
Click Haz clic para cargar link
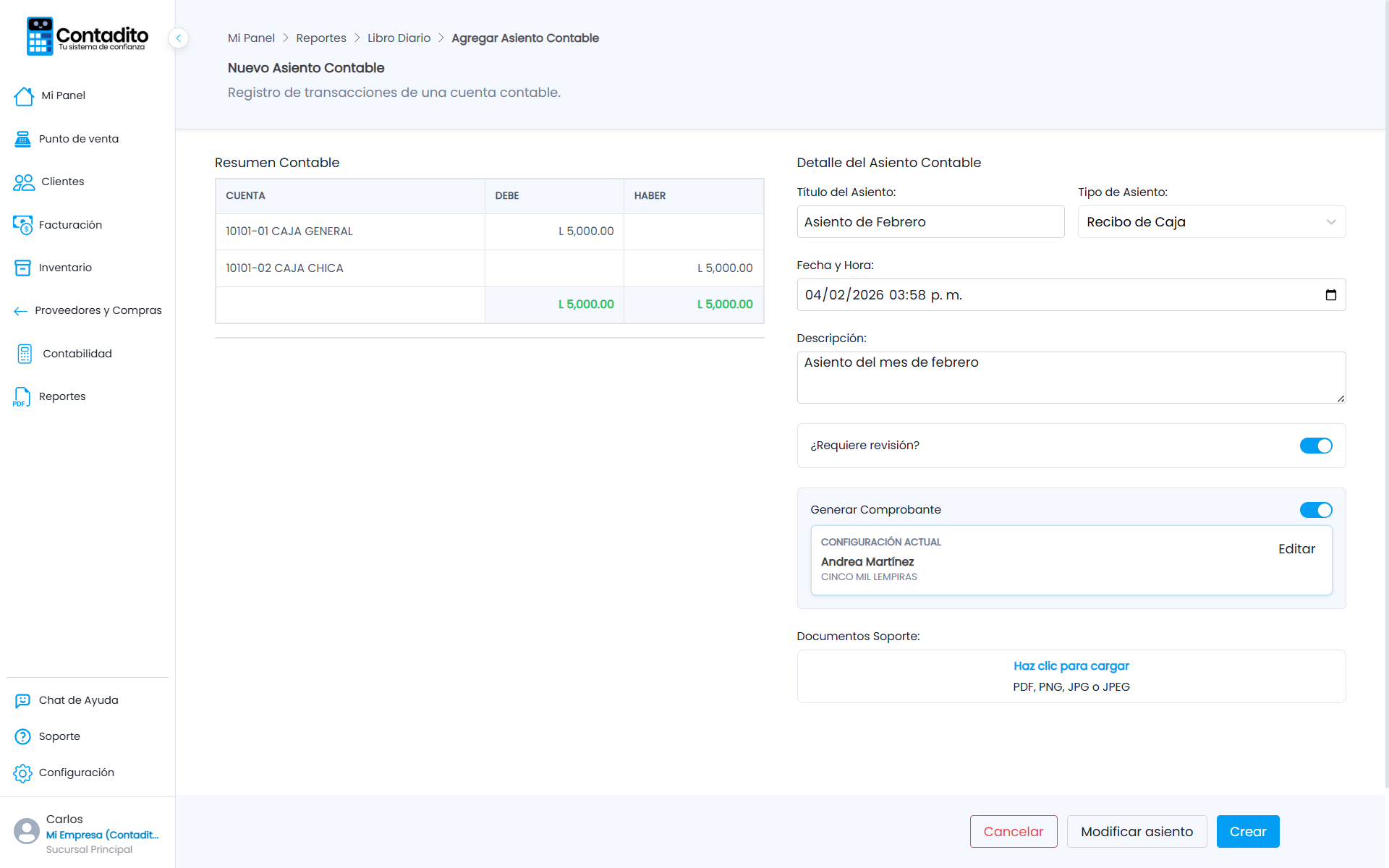[x=1071, y=666]
